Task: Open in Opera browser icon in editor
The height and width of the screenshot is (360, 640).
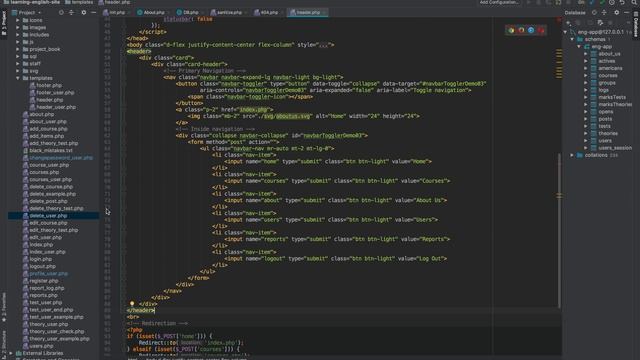Action: pyautogui.click(x=541, y=30)
